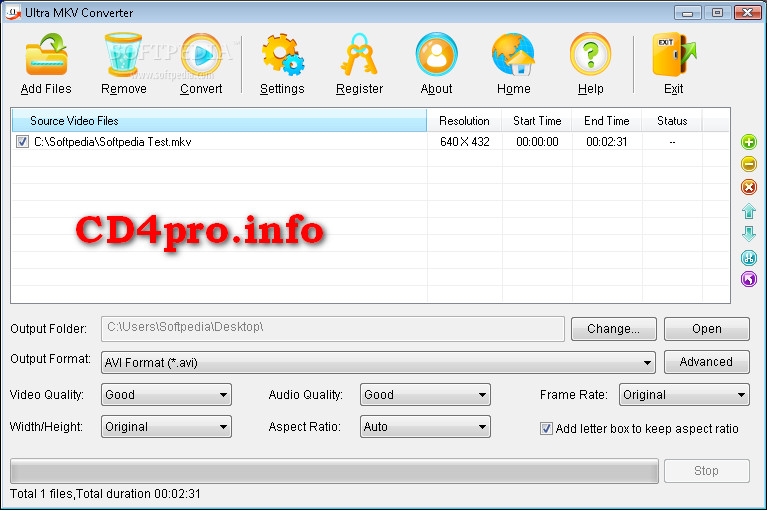Close the Ultra MKV Converter window
Image resolution: width=767 pixels, height=510 pixels.
point(747,13)
